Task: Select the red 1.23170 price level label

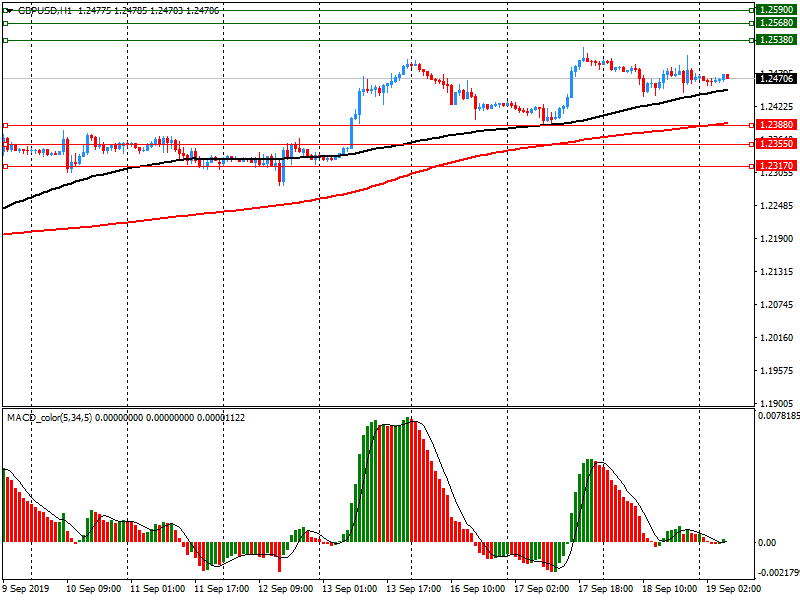Action: point(776,166)
